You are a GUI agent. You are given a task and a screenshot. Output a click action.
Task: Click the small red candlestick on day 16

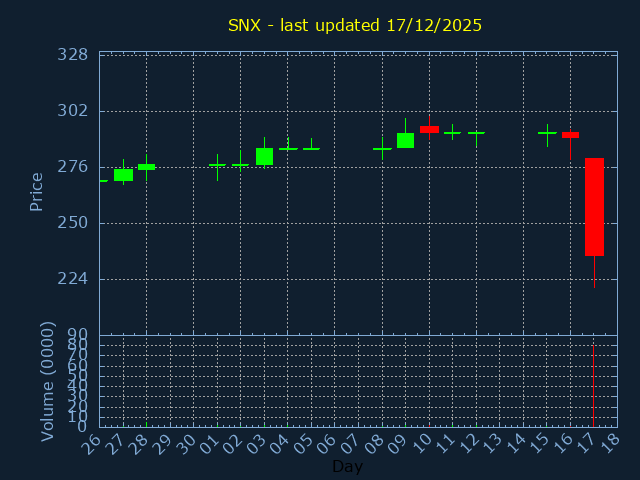[x=570, y=134]
